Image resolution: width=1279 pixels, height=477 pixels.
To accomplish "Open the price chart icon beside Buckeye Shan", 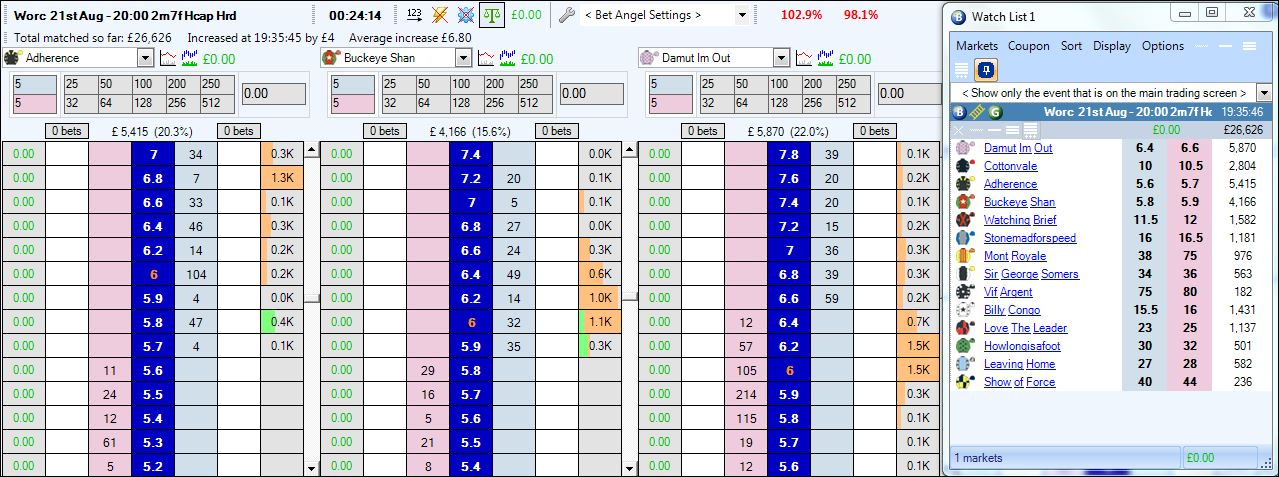I will tap(486, 58).
